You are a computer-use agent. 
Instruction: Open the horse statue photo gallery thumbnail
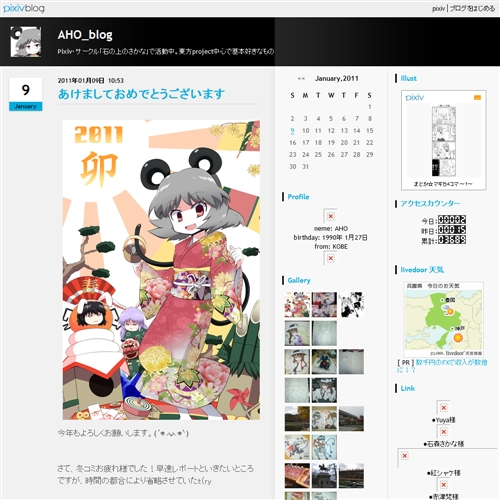click(x=324, y=476)
